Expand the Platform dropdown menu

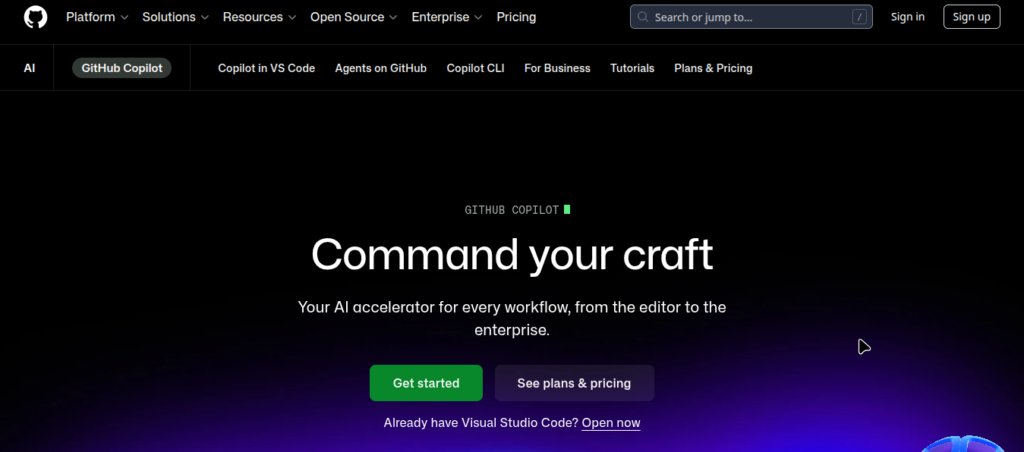(x=97, y=17)
